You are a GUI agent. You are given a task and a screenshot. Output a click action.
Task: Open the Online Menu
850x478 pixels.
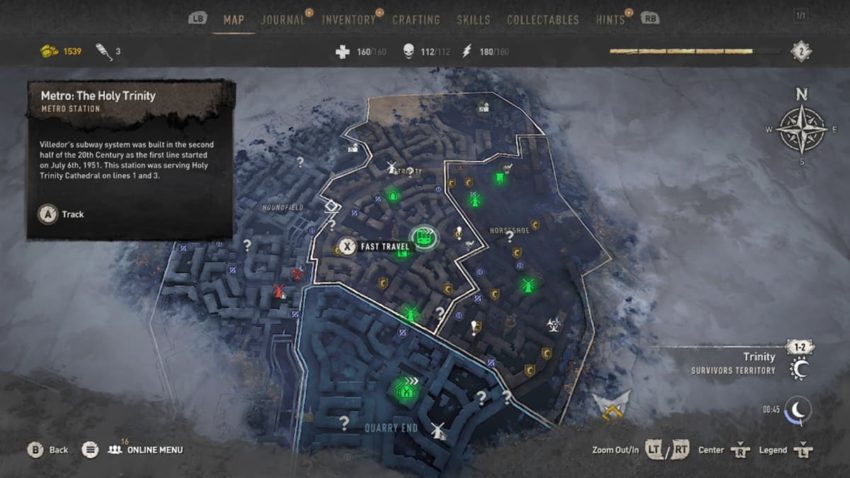[145, 450]
